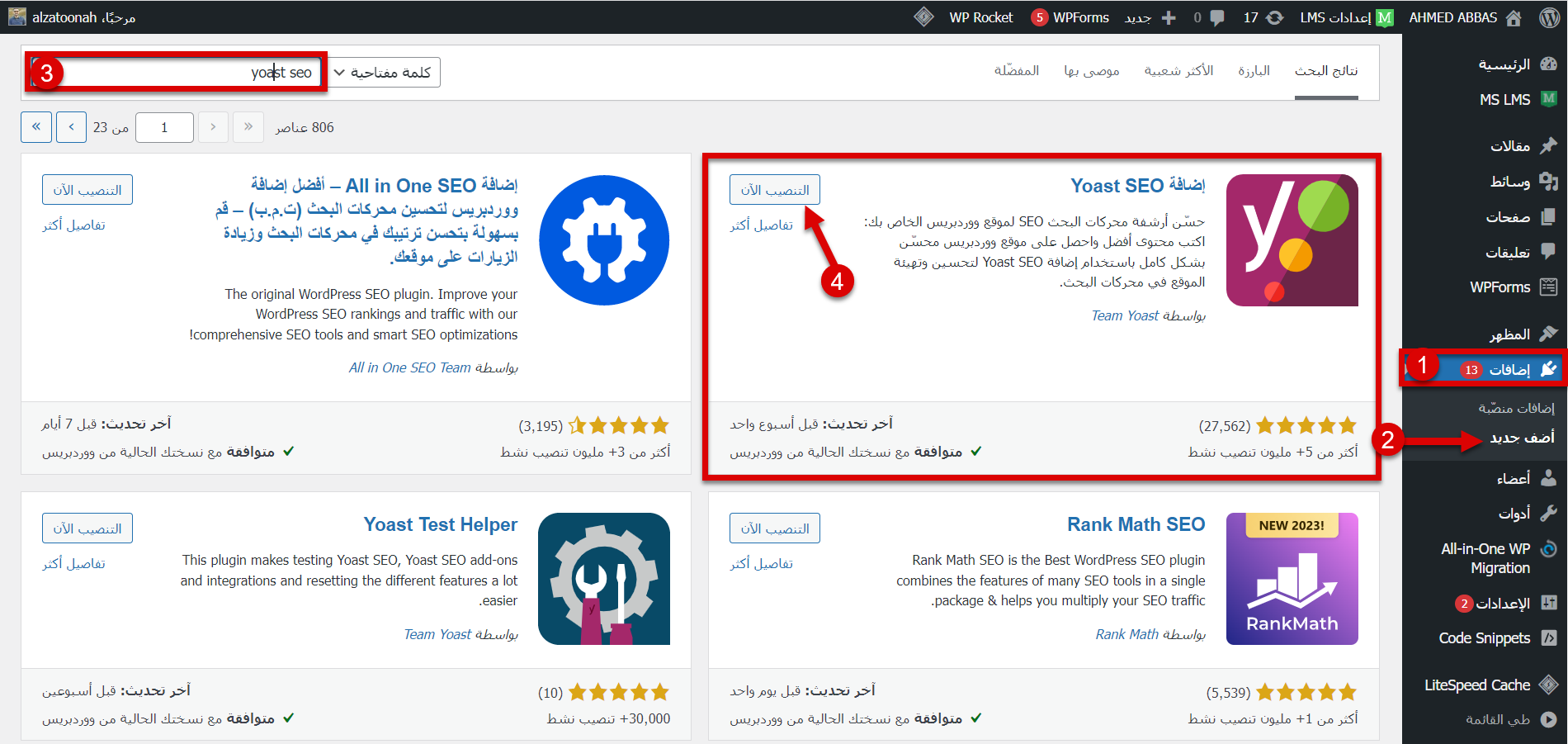Open أدوات tools wrench icon
The width and height of the screenshot is (1568, 744).
1548,513
